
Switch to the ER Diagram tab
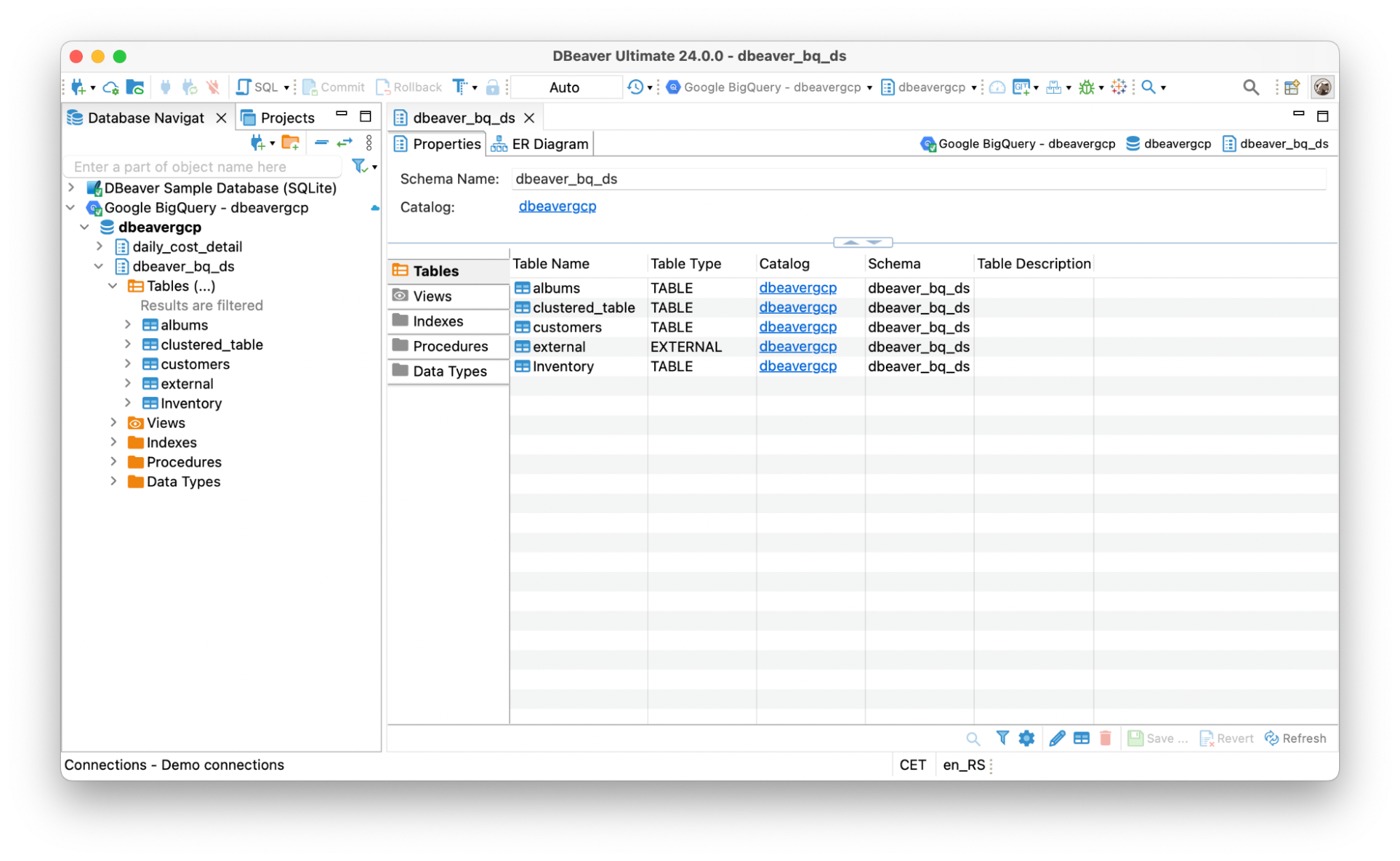pyautogui.click(x=540, y=144)
